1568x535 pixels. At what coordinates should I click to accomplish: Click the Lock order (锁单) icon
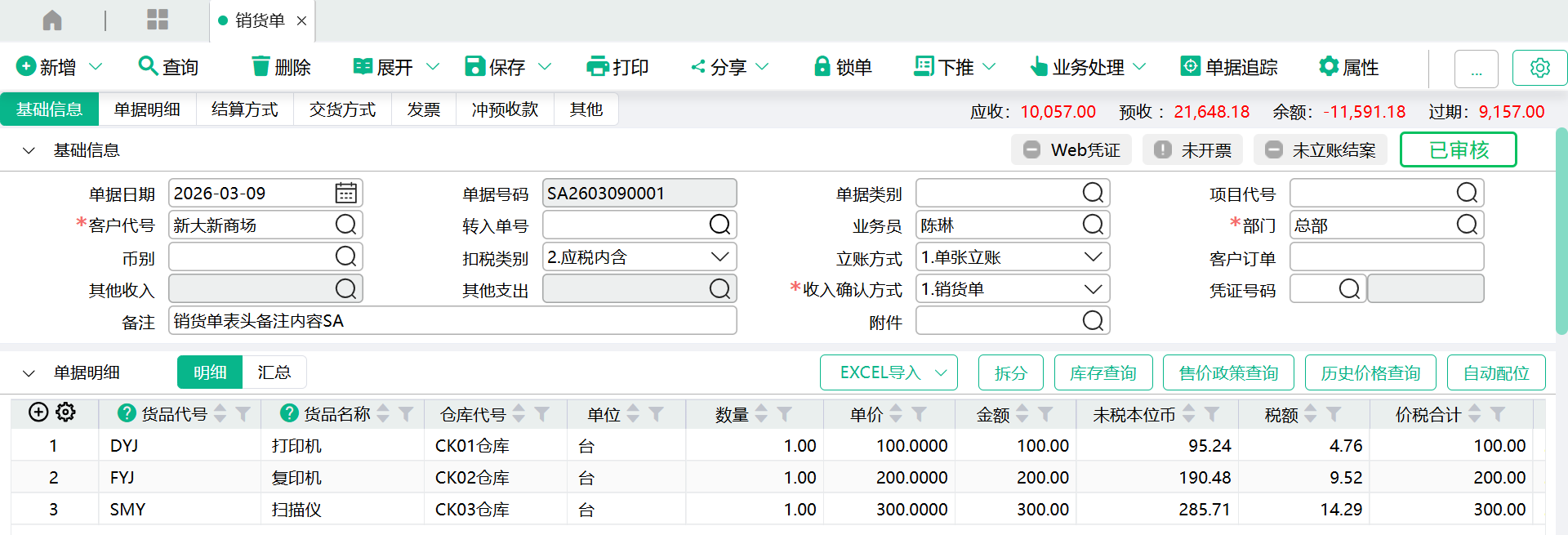pos(822,67)
